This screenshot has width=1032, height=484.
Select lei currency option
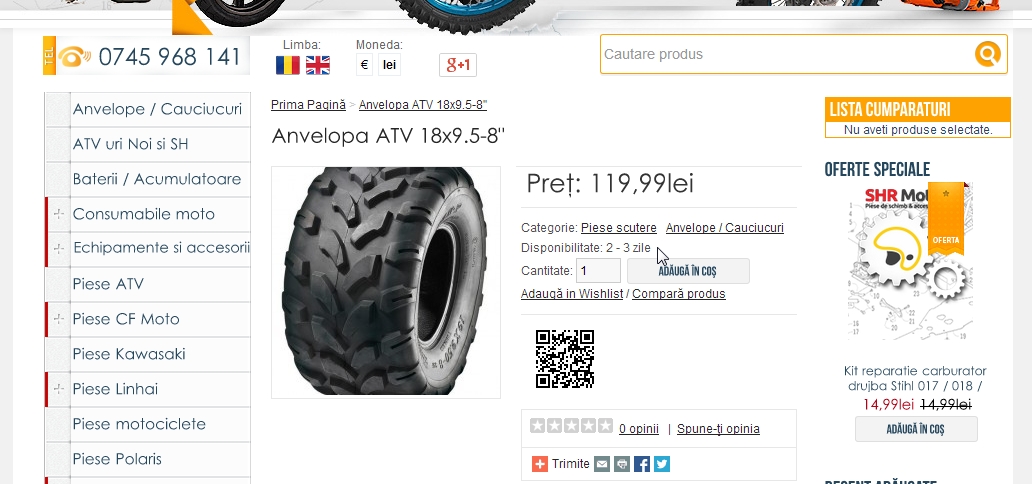389,65
